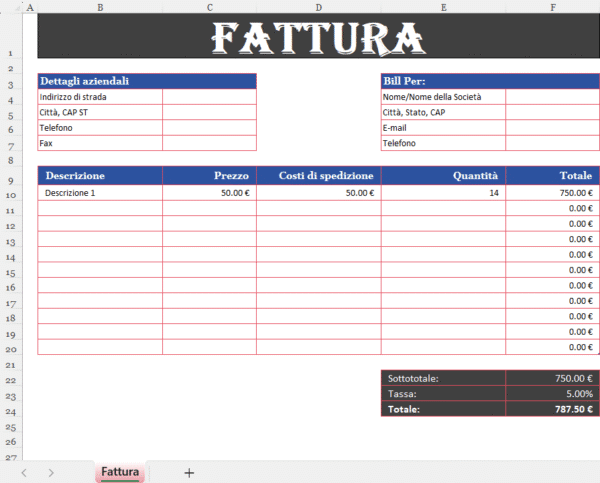This screenshot has width=600, height=483.
Task: Select column B header
Action: pos(100,7)
